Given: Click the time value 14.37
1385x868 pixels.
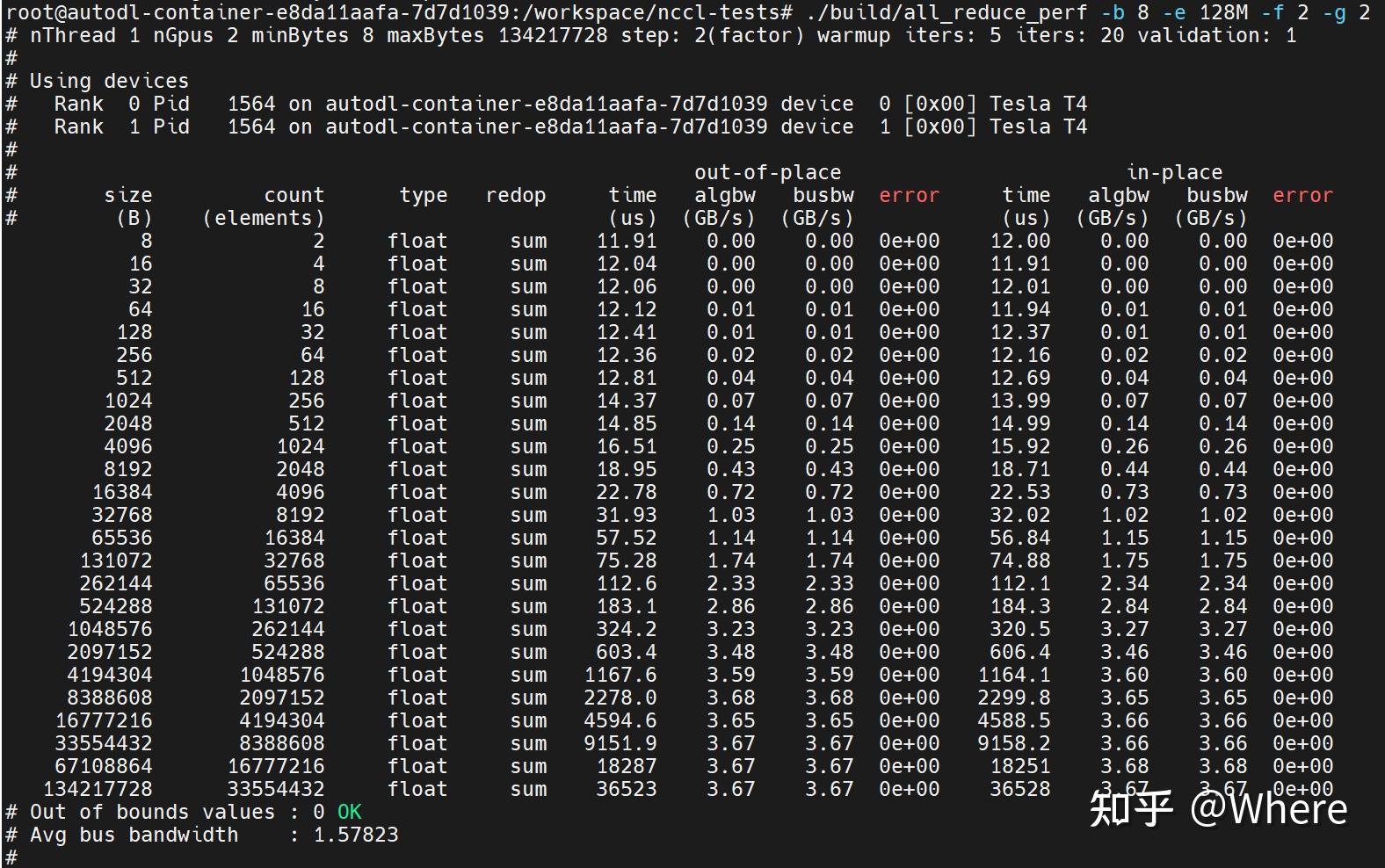Looking at the screenshot, I should tap(627, 401).
